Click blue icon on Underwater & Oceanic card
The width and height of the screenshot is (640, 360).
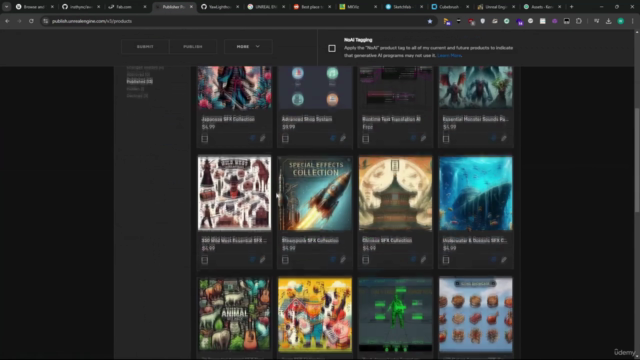pyautogui.click(x=493, y=260)
